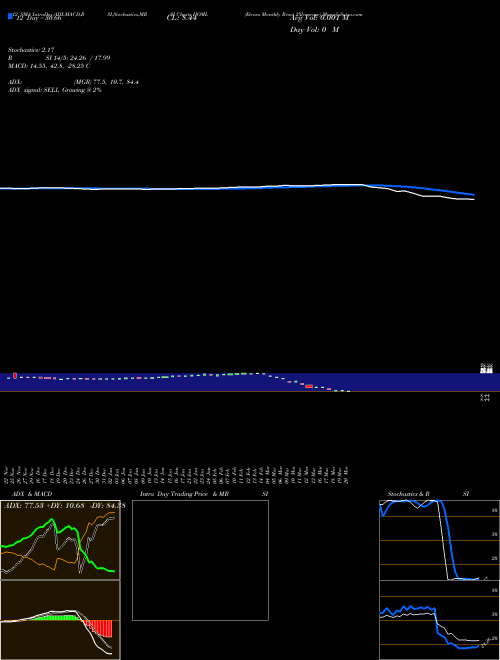Select the 'ADX signal: SELL' text
The height and width of the screenshot is (660, 500).
(34, 90)
